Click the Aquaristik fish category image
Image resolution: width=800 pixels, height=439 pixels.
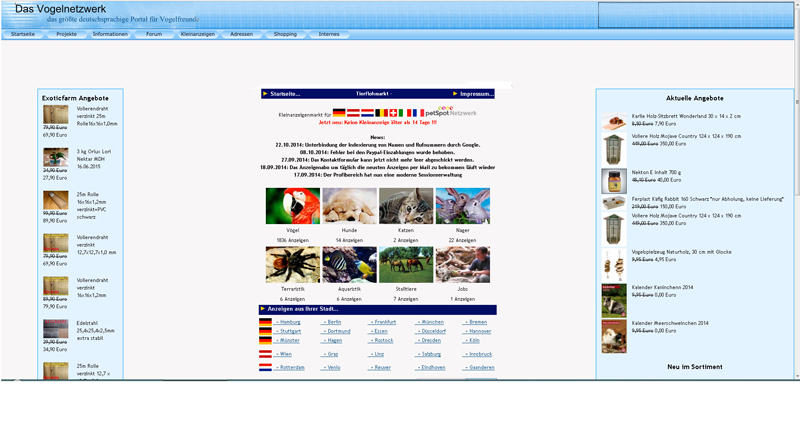(x=349, y=265)
